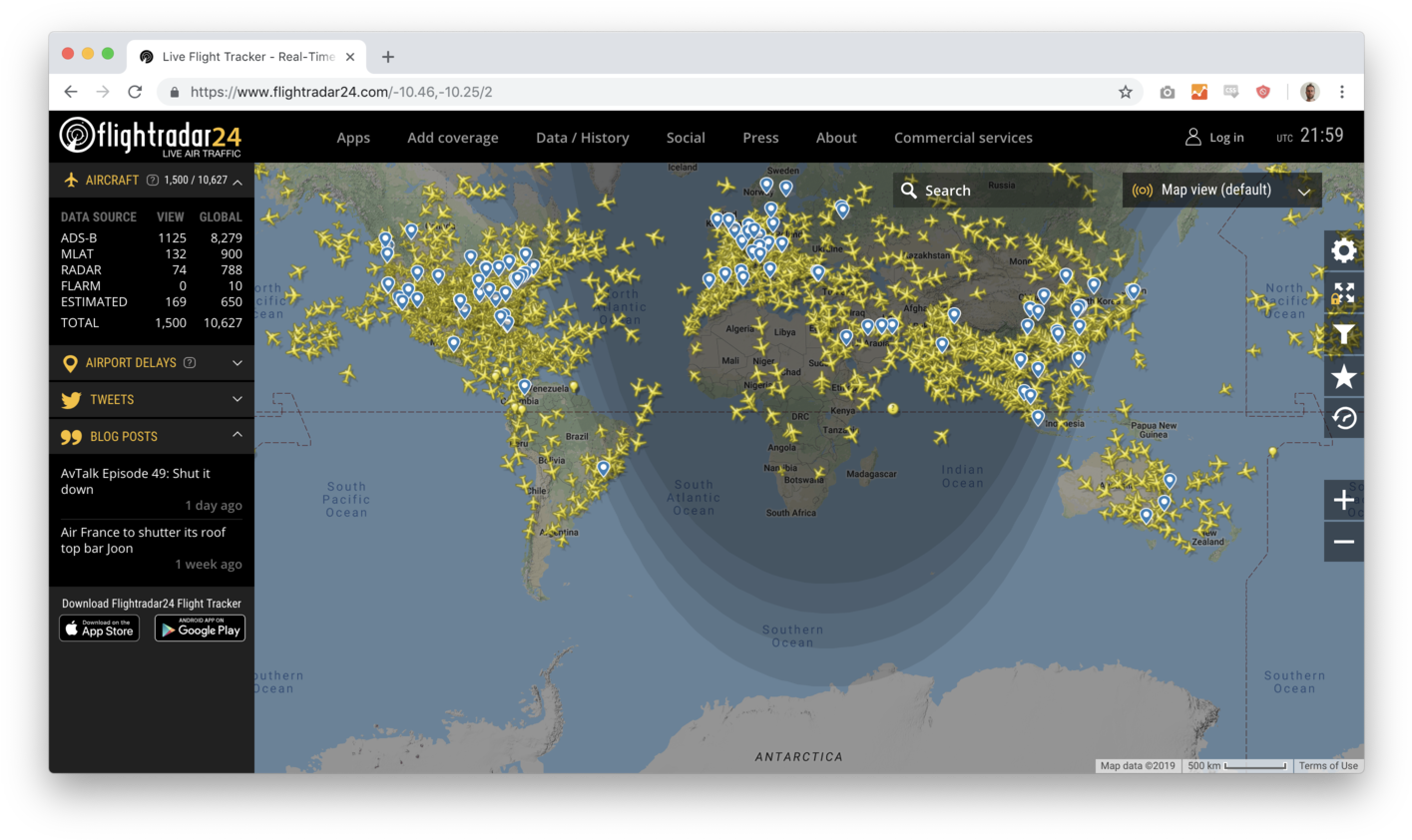This screenshot has height=840, width=1412.
Task: Click the TOTAL aircraft count row
Action: (x=152, y=322)
